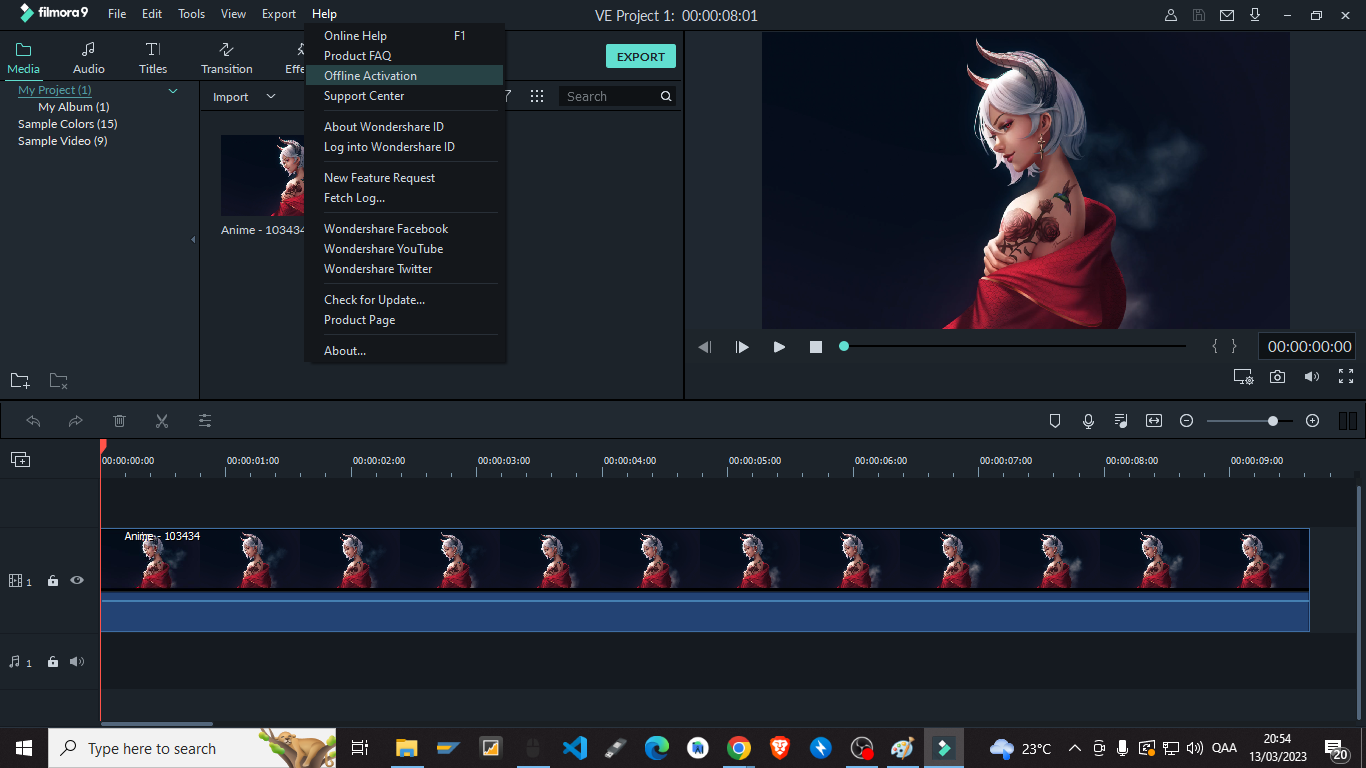Redo the last timeline action

(x=75, y=421)
